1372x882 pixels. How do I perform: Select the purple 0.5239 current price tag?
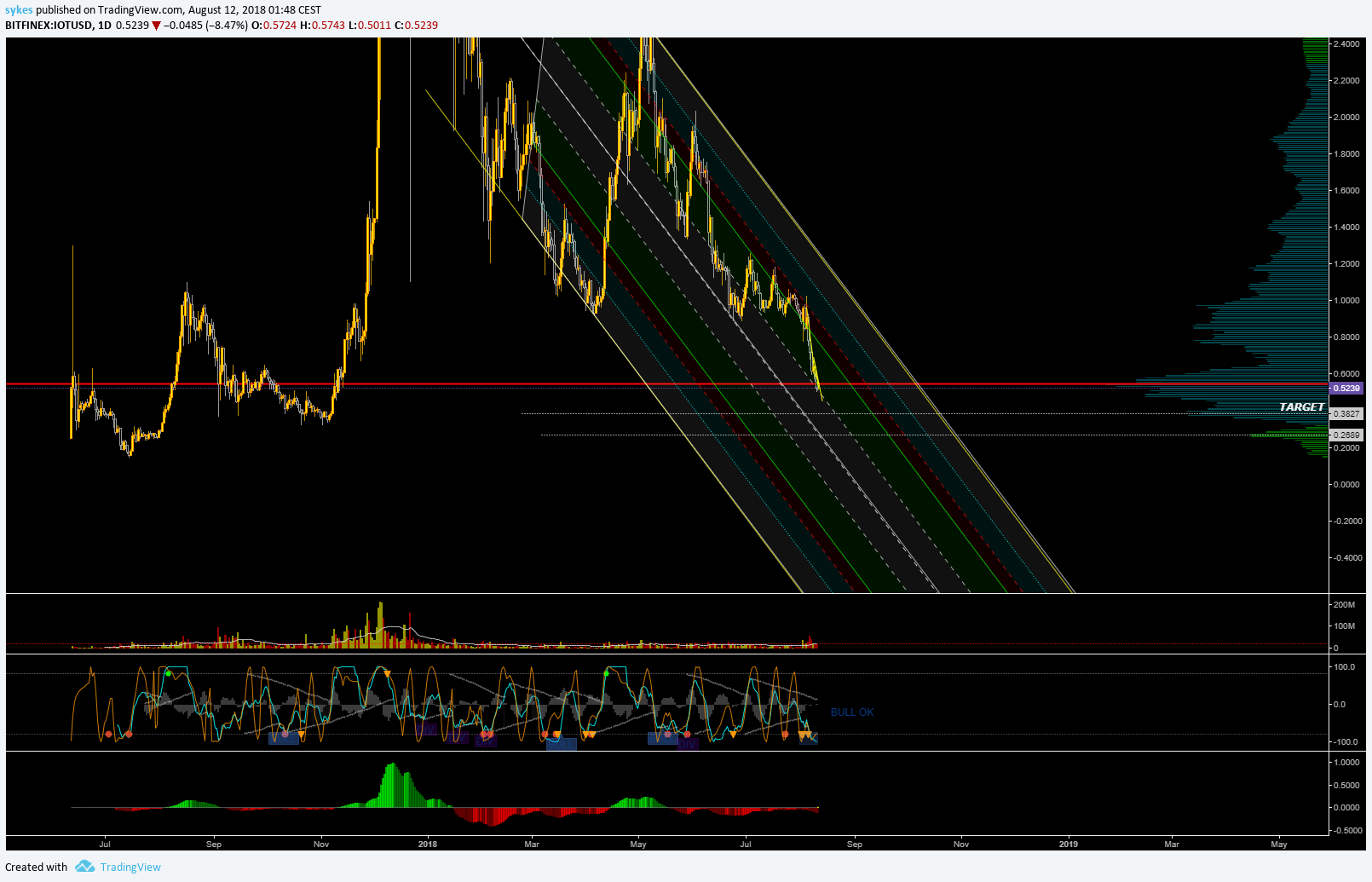[1346, 389]
